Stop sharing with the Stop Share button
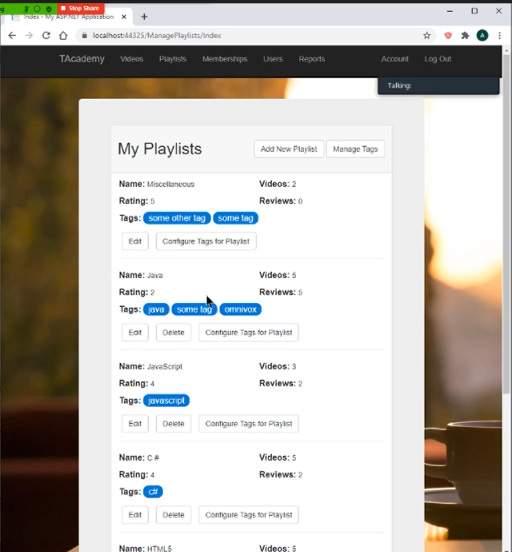This screenshot has height=552, width=512. coord(81,8)
